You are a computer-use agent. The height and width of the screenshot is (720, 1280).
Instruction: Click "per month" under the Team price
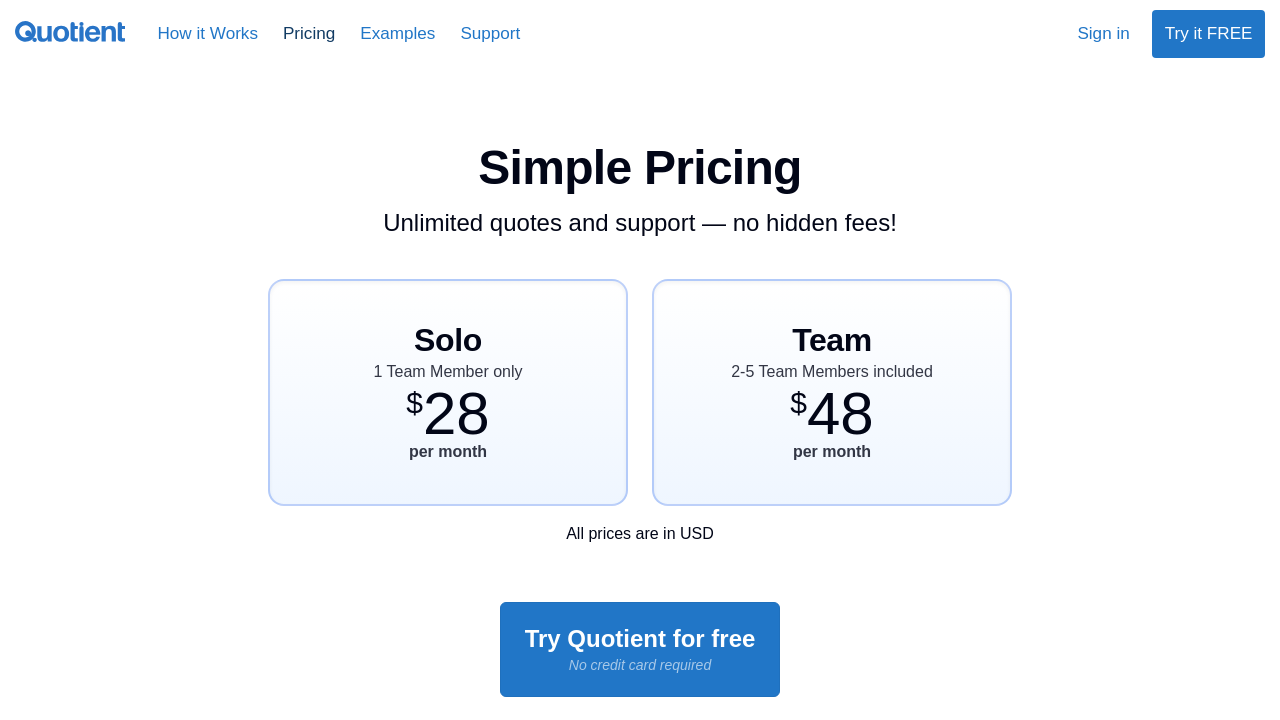(832, 452)
